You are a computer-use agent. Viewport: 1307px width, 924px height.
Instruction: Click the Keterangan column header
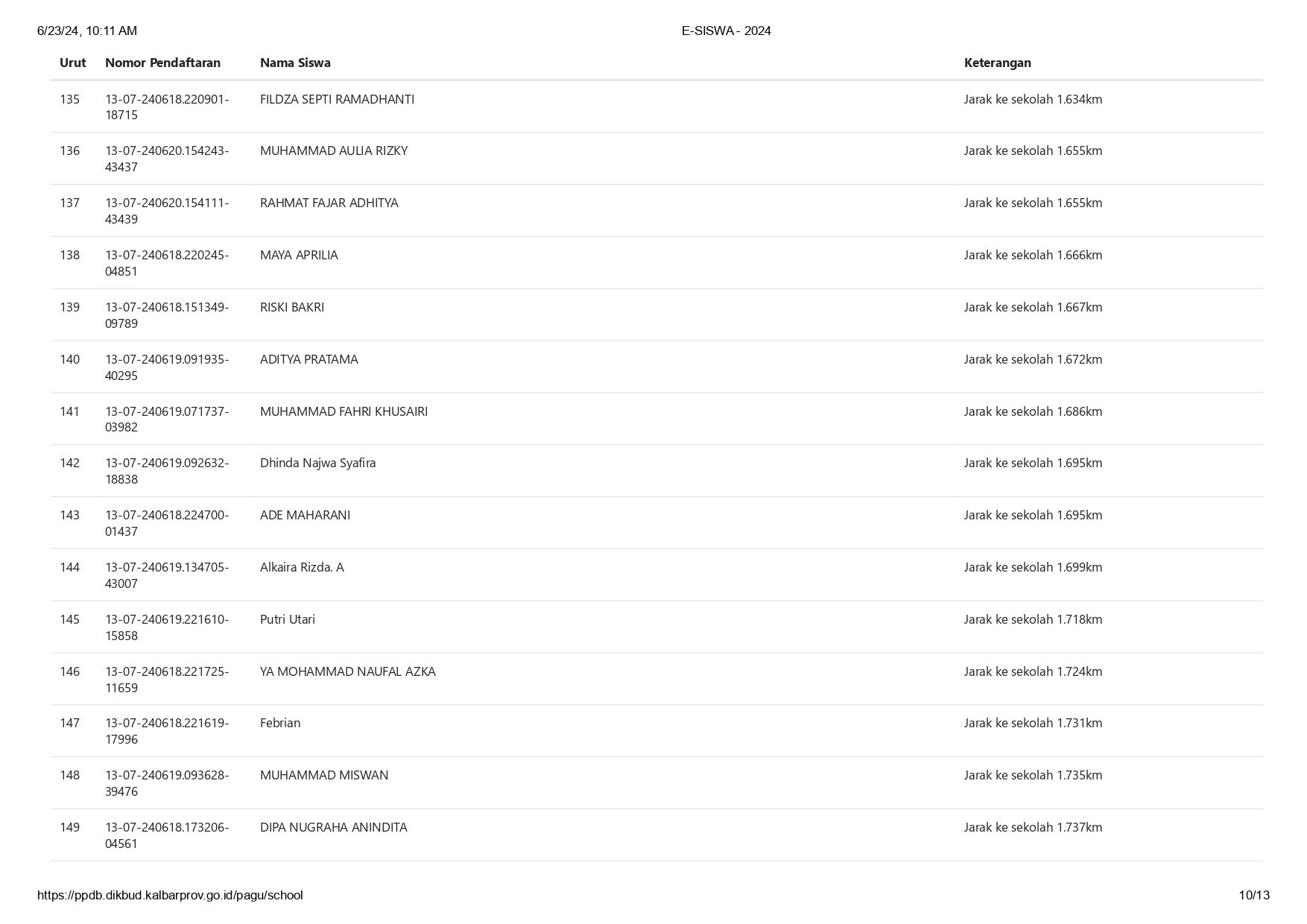pyautogui.click(x=997, y=63)
